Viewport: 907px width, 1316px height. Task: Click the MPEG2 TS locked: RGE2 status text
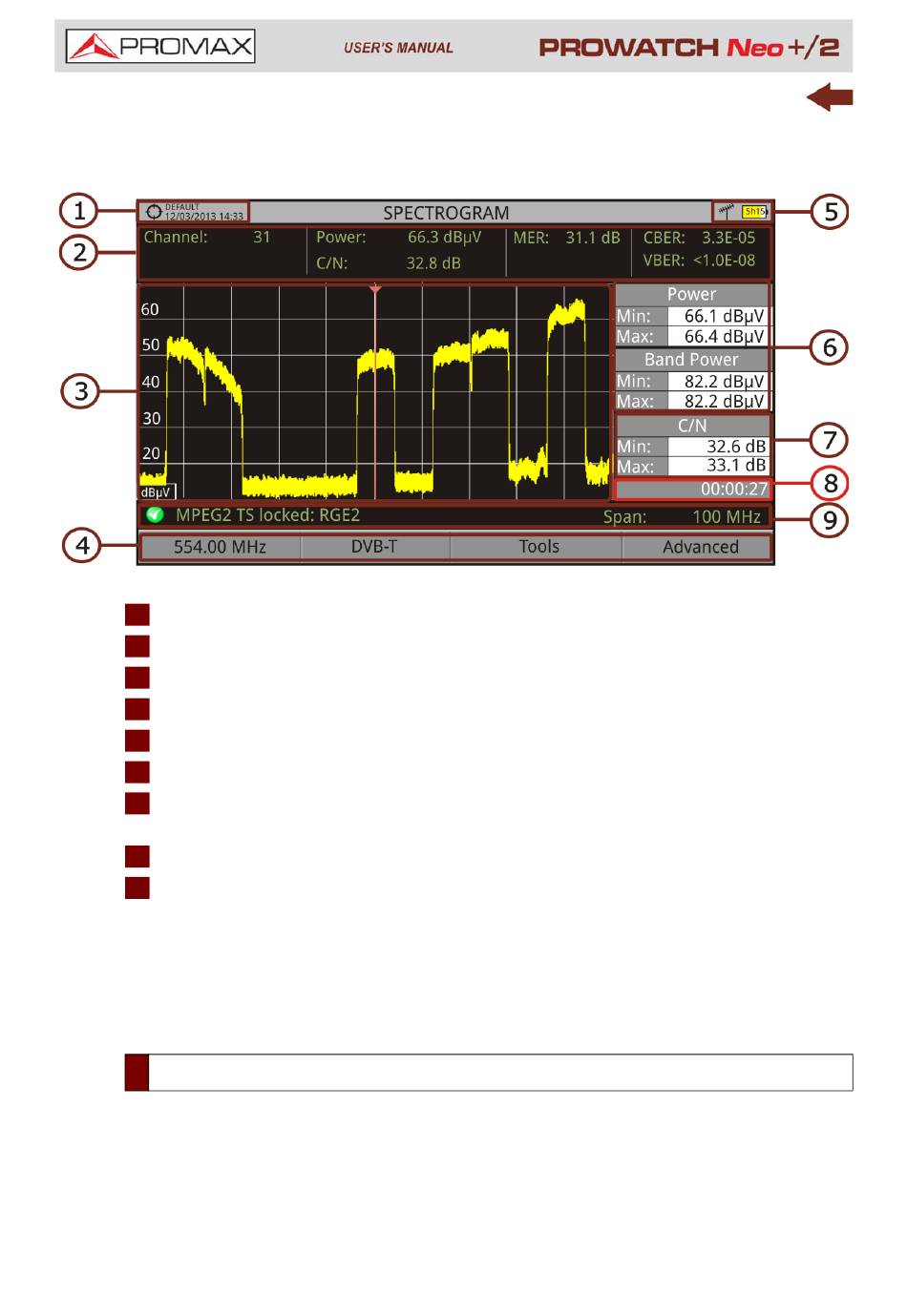point(267,515)
